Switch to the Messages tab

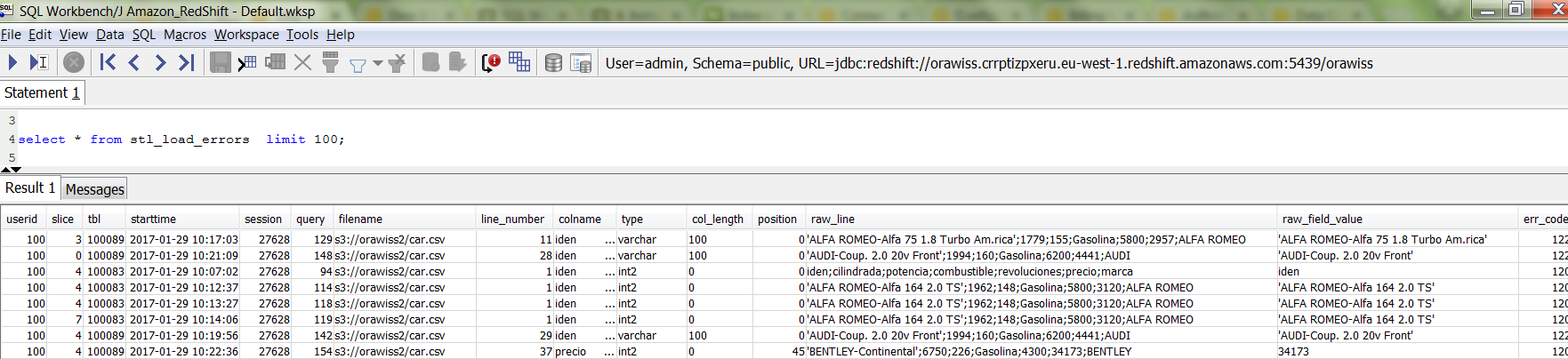(95, 189)
